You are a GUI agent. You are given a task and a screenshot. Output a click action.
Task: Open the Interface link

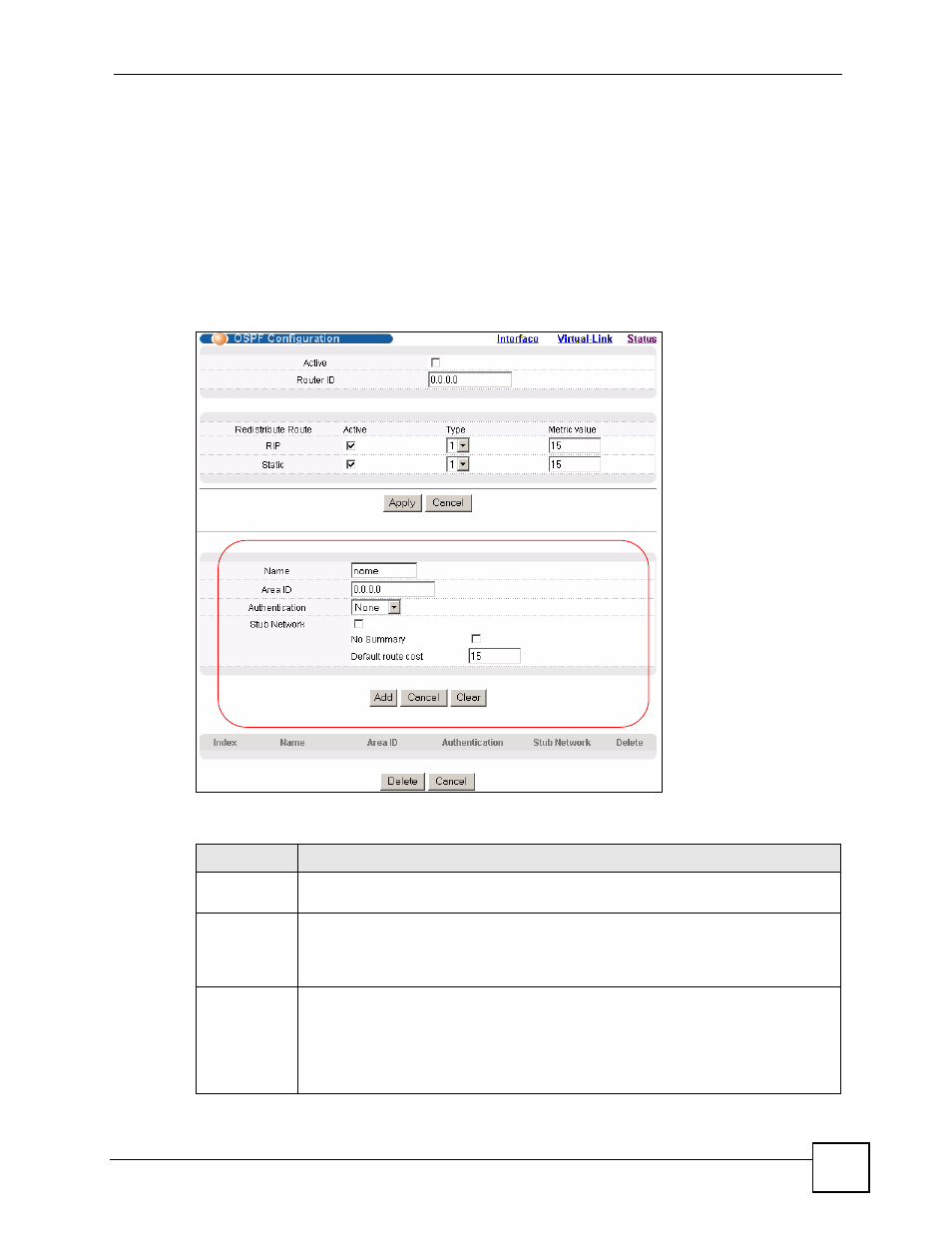tap(518, 339)
